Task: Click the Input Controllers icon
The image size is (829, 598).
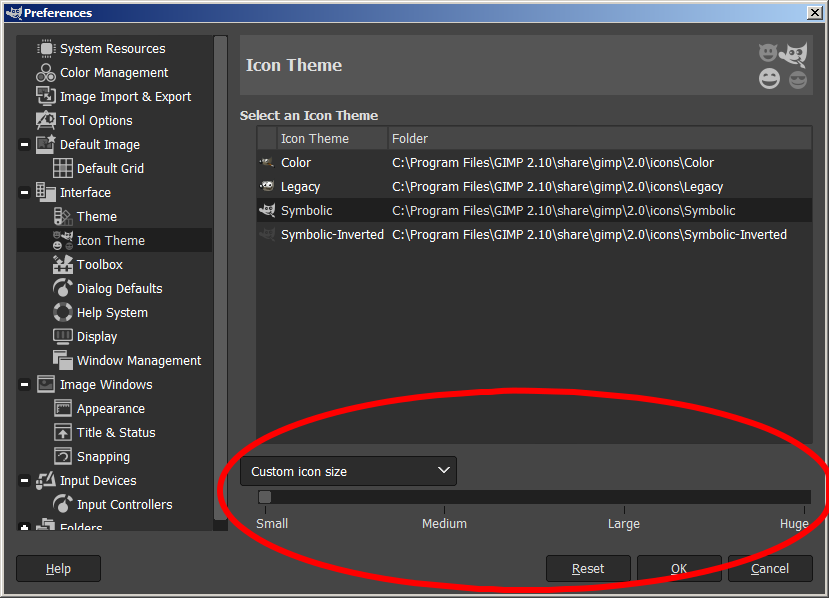Action: [62, 504]
